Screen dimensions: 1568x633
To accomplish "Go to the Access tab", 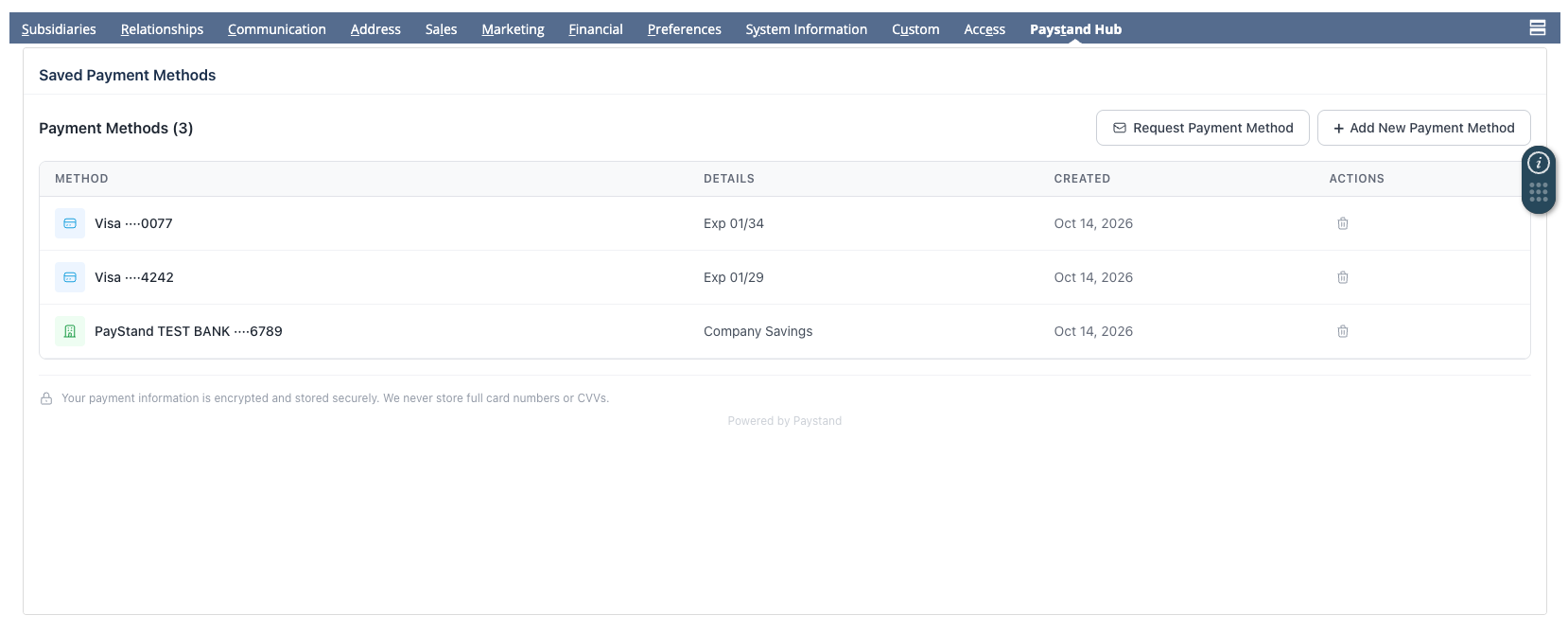I will (984, 29).
